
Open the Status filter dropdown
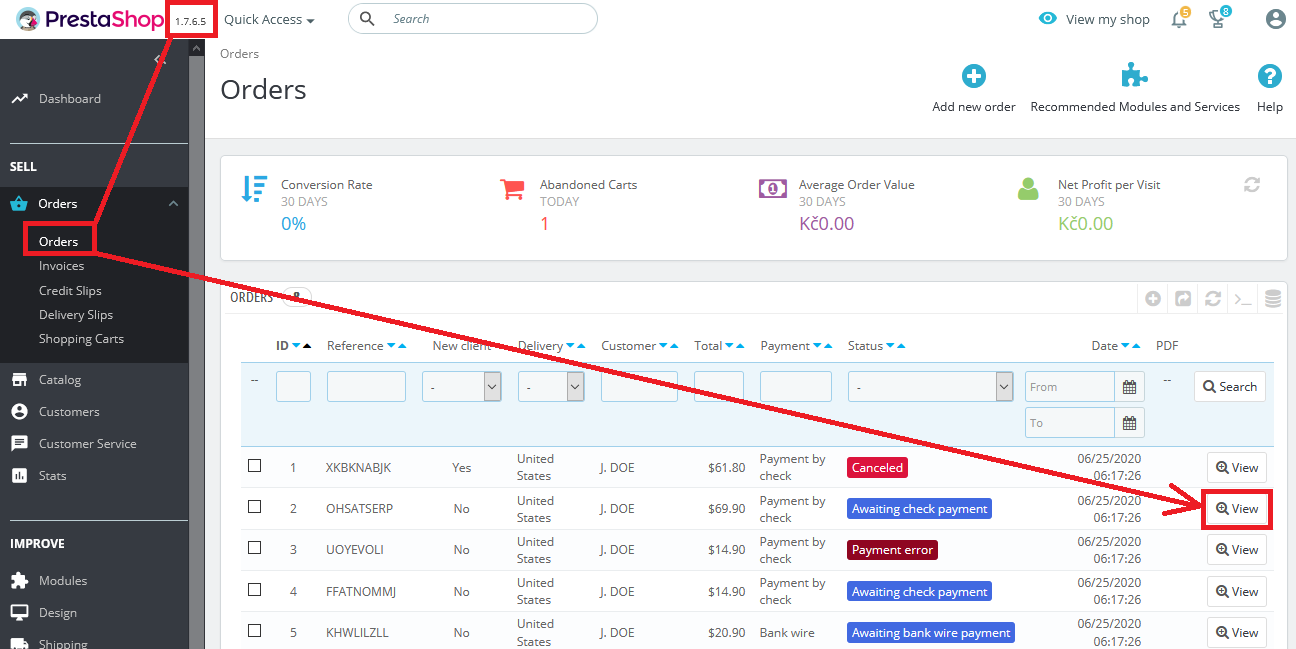930,387
